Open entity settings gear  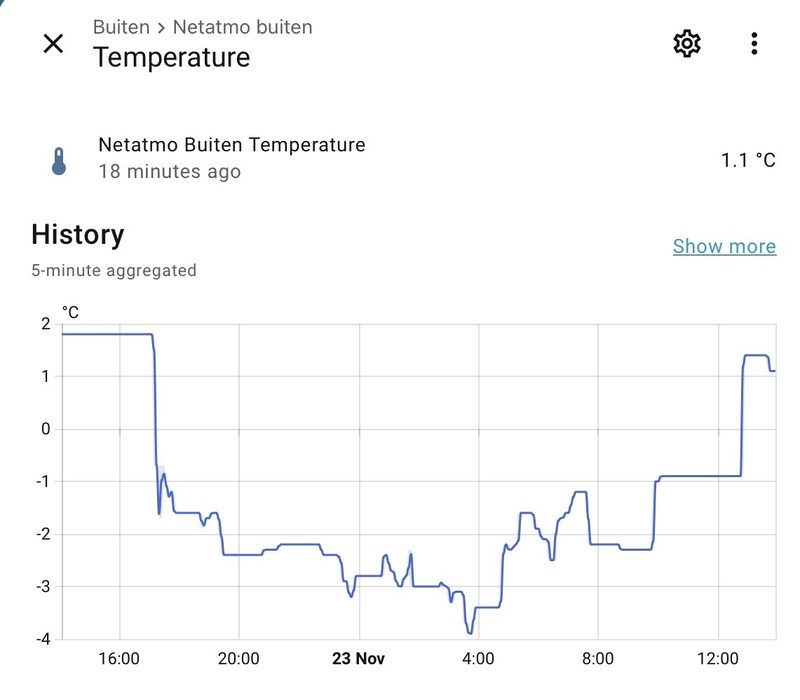tap(687, 43)
